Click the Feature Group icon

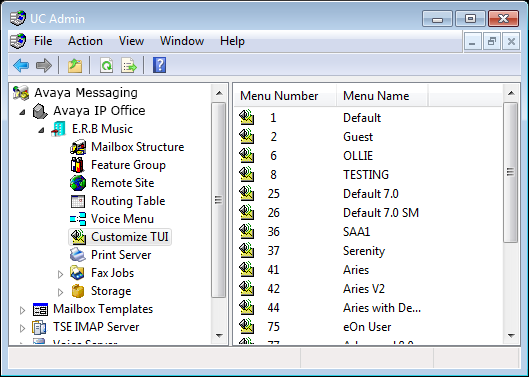78,165
